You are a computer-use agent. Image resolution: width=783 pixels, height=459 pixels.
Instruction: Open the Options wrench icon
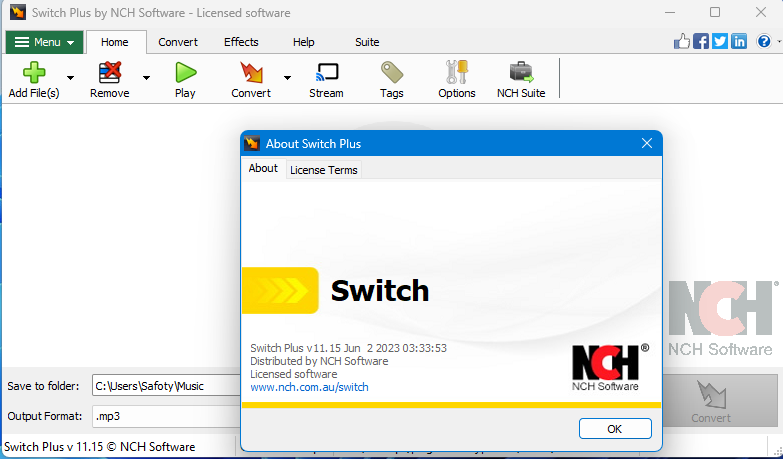[x=457, y=72]
